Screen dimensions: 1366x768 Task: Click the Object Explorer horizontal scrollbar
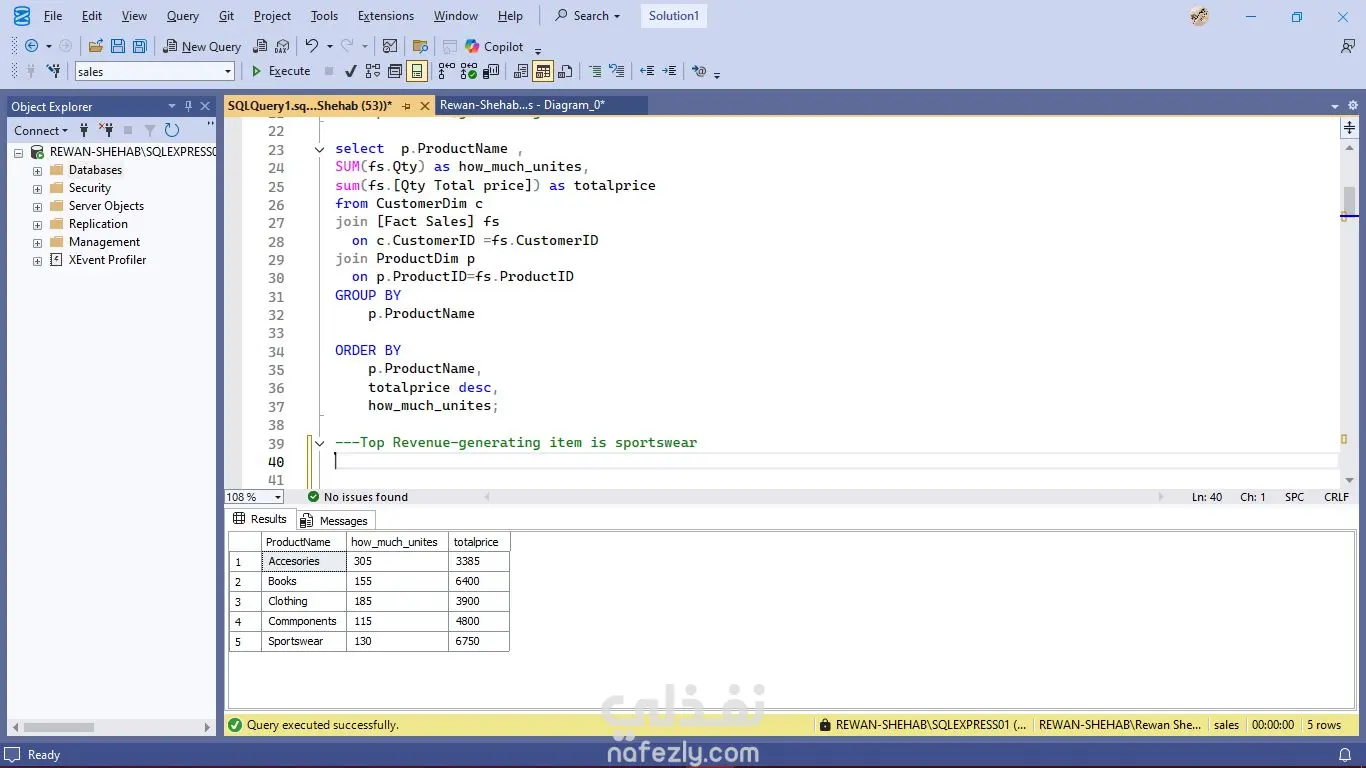pyautogui.click(x=60, y=727)
